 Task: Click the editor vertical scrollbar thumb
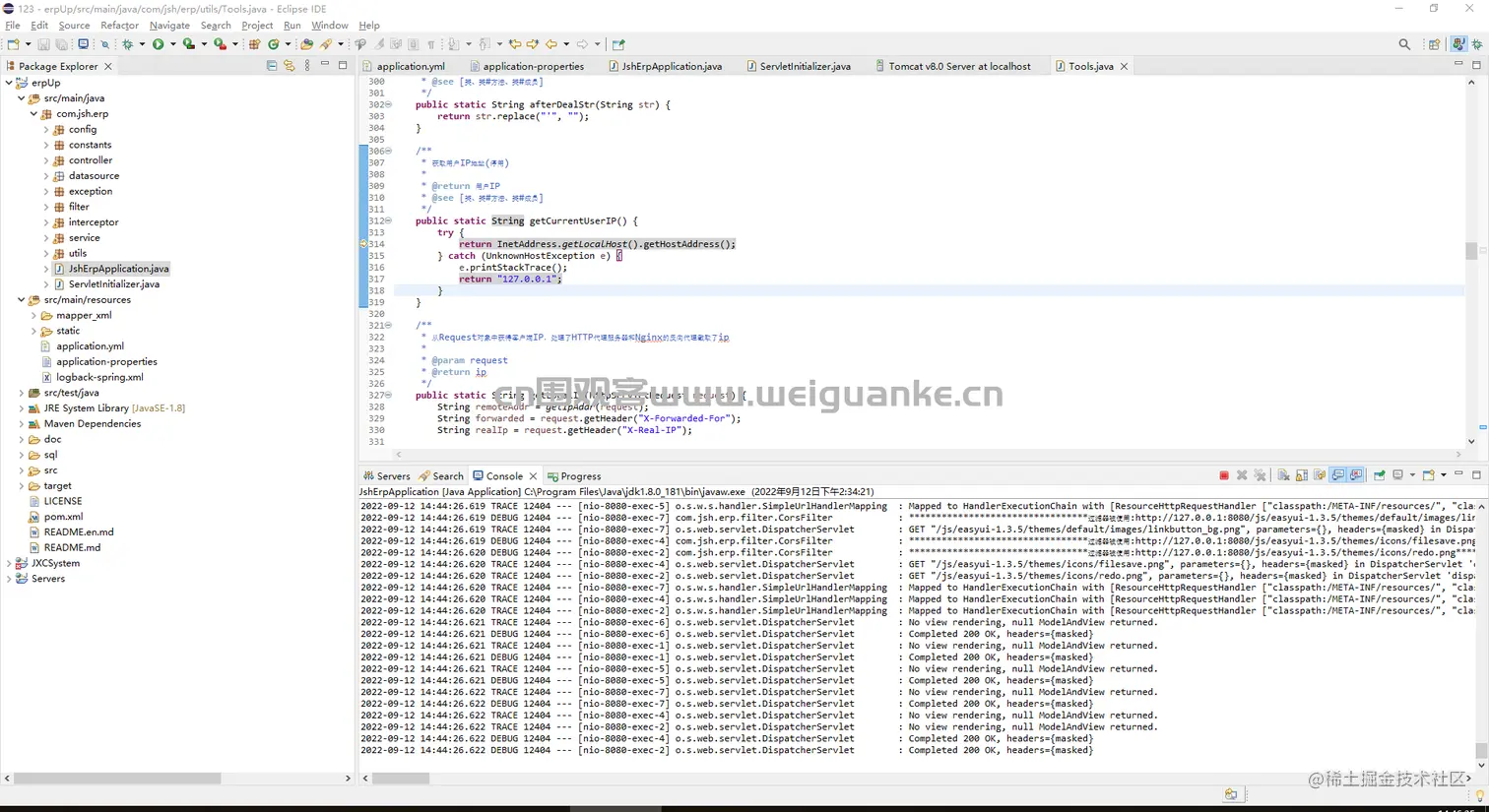[1471, 251]
